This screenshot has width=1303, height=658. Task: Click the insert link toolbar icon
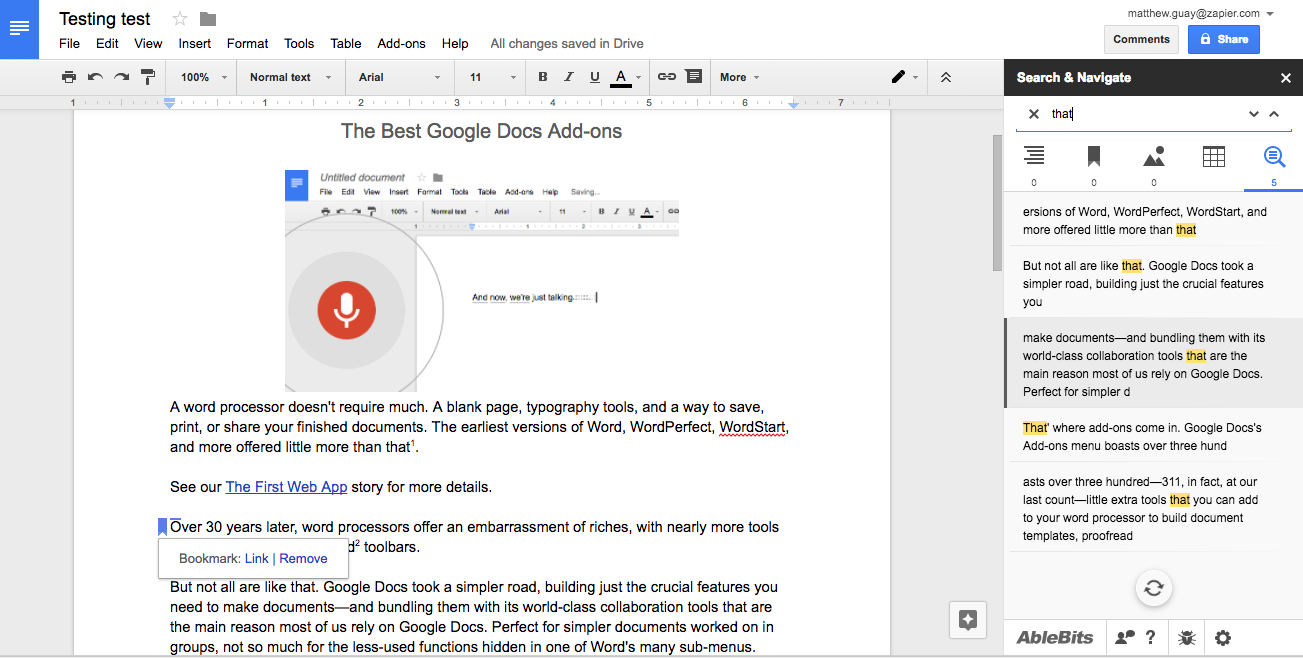pyautogui.click(x=666, y=77)
